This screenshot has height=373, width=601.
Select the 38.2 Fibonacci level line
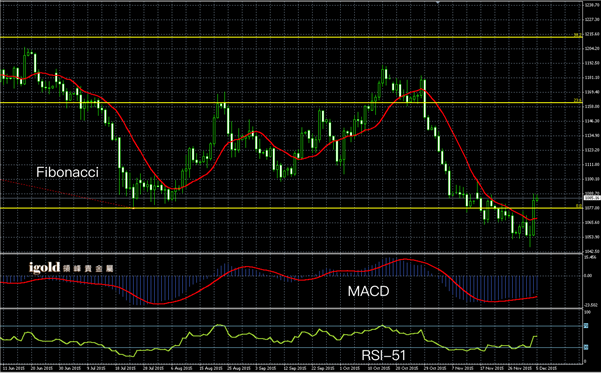(291, 37)
